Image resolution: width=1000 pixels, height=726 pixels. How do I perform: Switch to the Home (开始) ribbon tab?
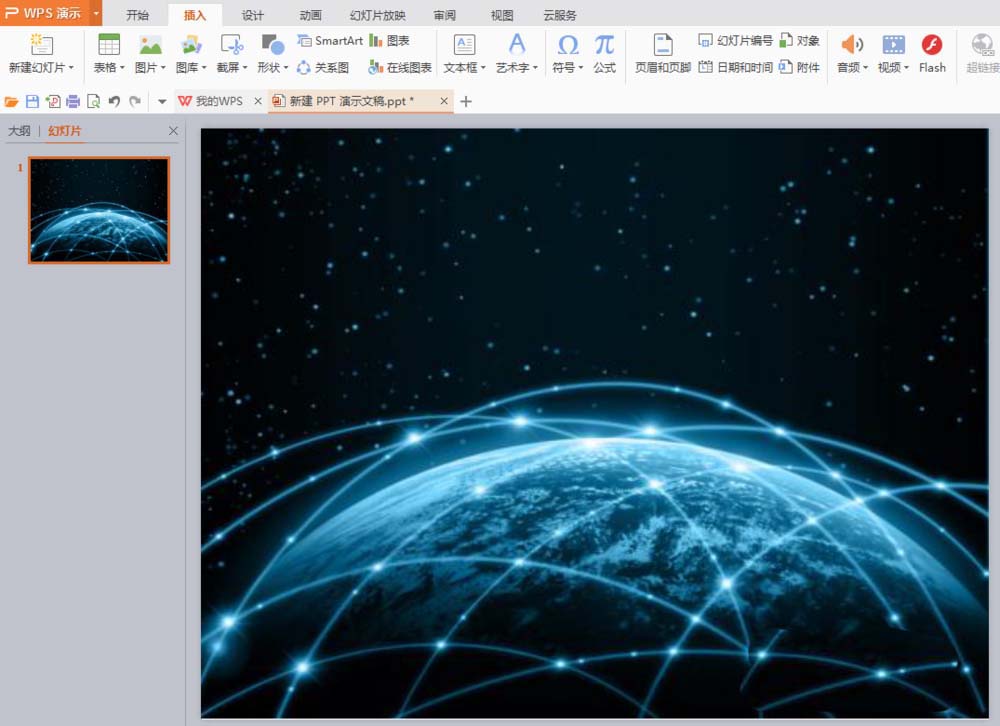point(137,15)
